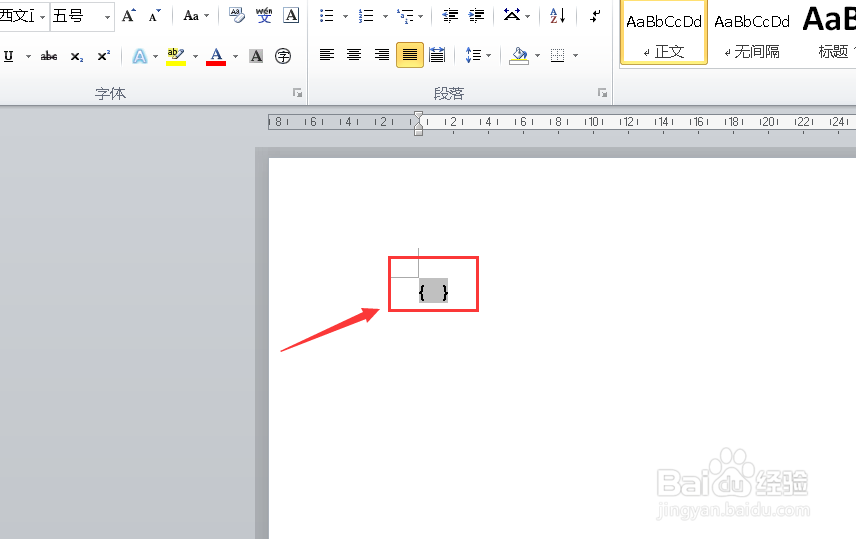
Task: Open the Shading color dropdown arrow
Action: click(537, 55)
